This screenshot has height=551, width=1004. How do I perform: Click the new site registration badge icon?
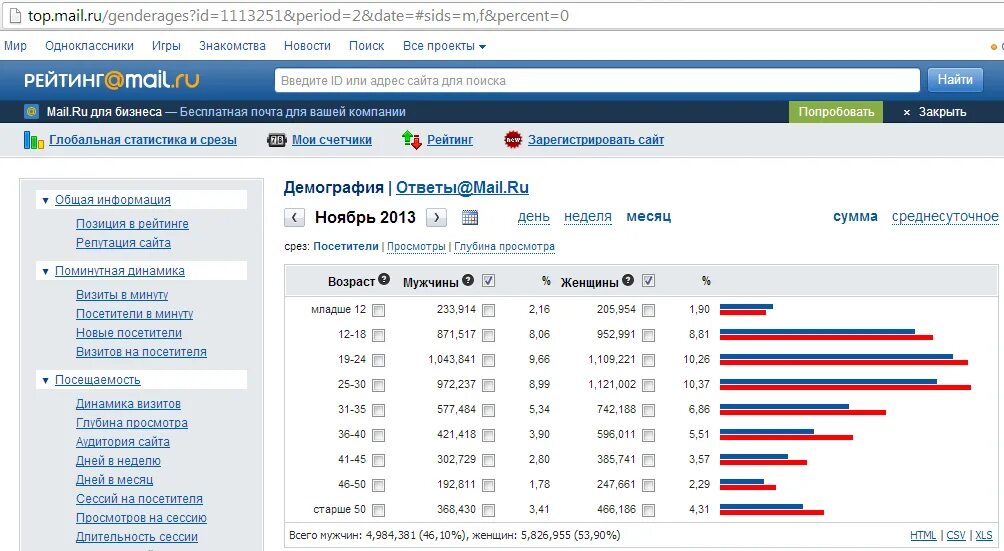coord(513,140)
